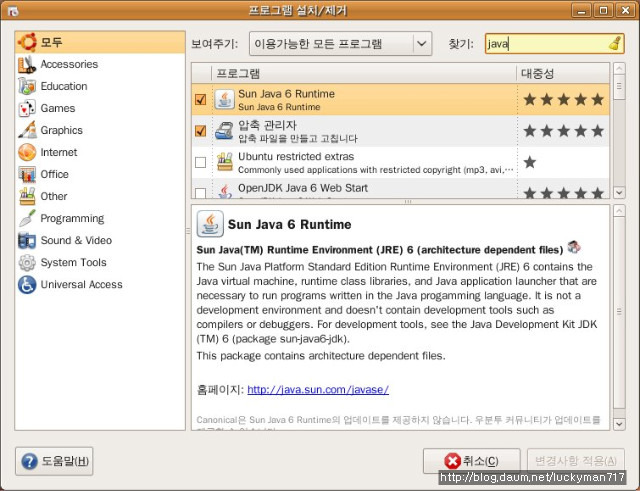This screenshot has height=491, width=640.
Task: Open the Universal Access wheelchair icon
Action: coord(27,284)
